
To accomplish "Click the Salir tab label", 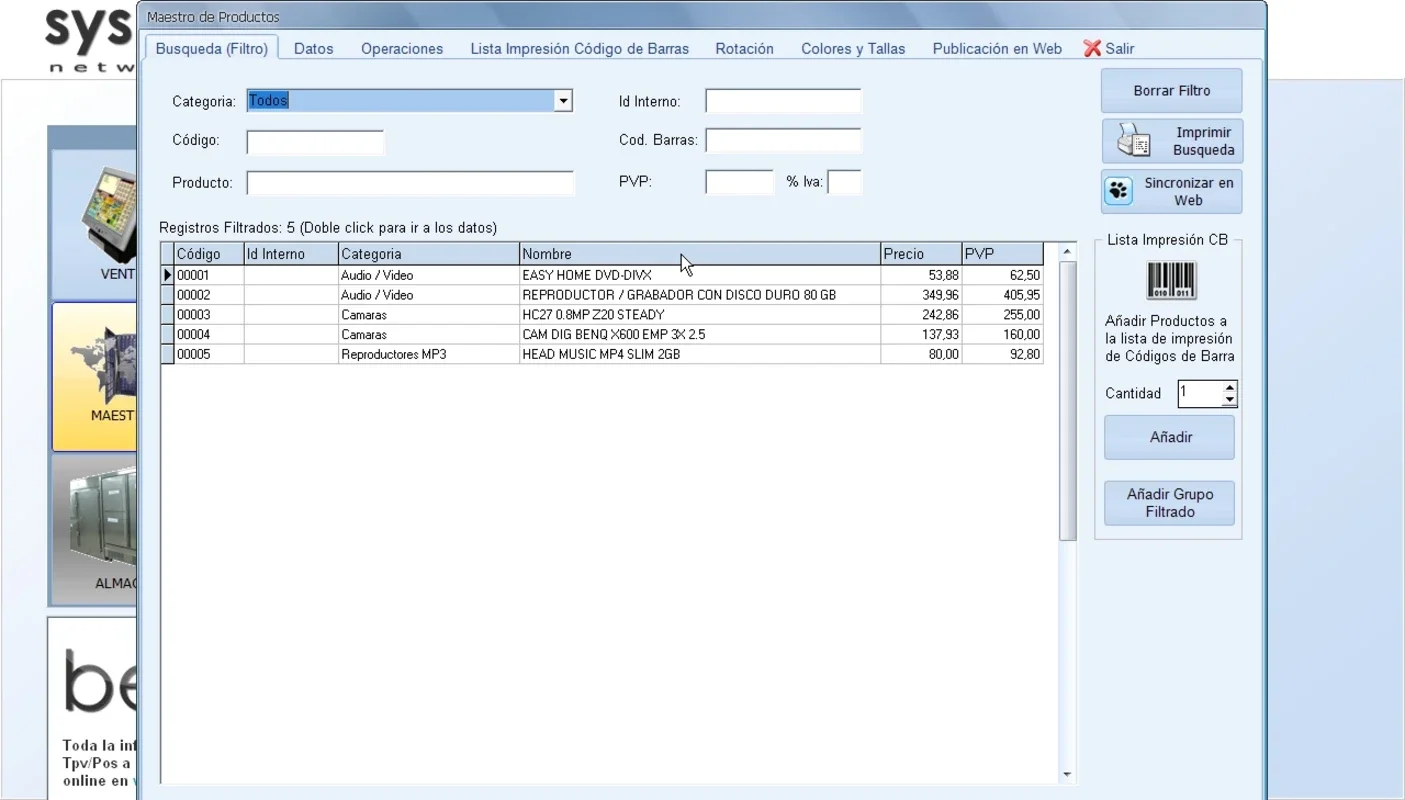I will (x=1120, y=48).
